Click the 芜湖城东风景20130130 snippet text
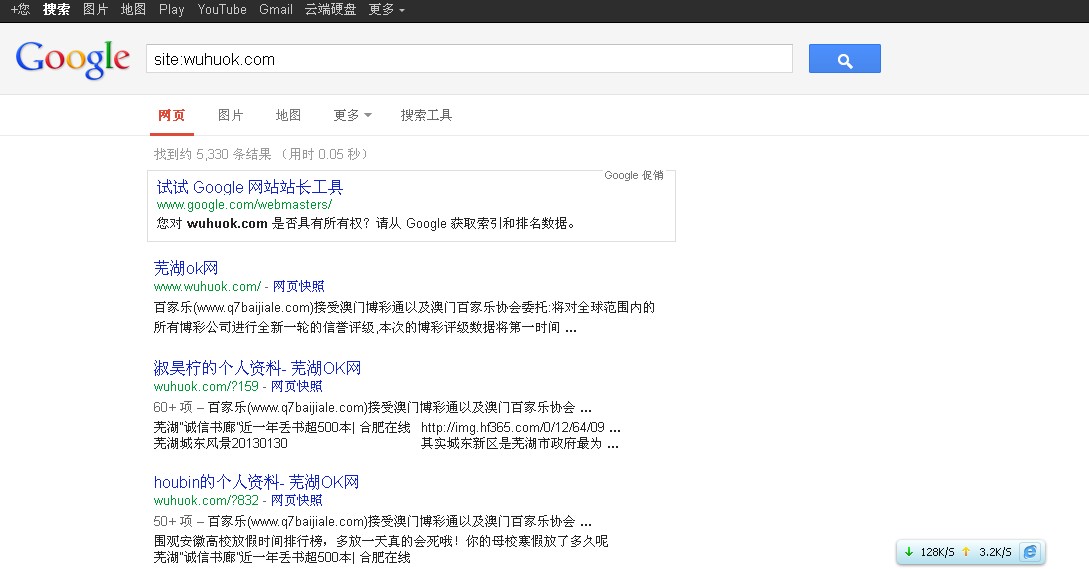This screenshot has width=1089, height=569. (x=220, y=443)
